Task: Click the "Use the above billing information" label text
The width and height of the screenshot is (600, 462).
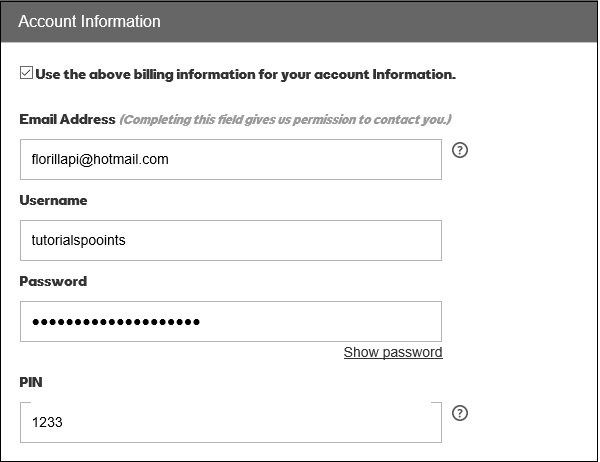Action: pos(246,73)
